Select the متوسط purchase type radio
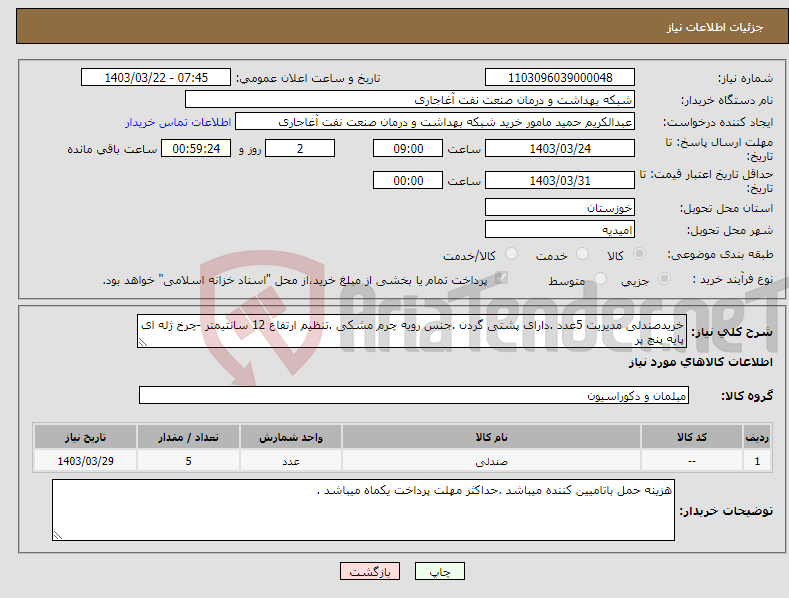This screenshot has width=789, height=598. 600,278
